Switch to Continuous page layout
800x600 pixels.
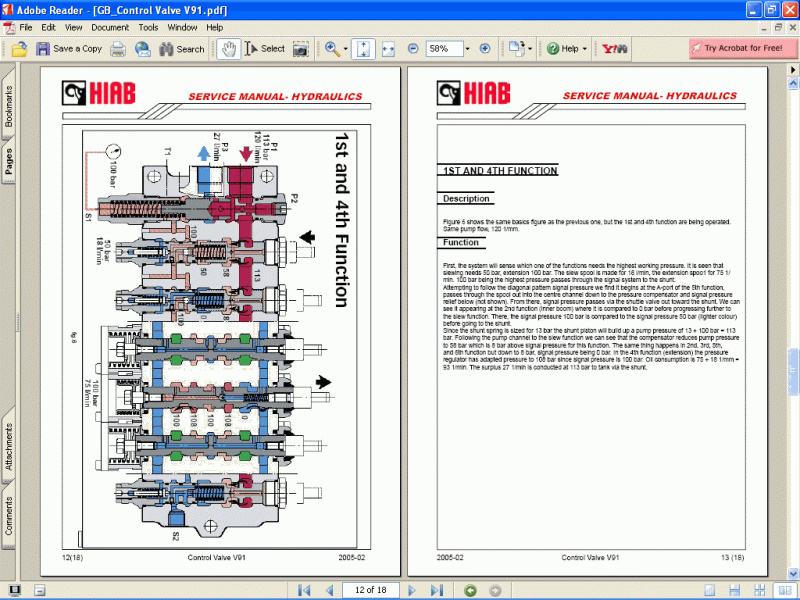pos(735,590)
